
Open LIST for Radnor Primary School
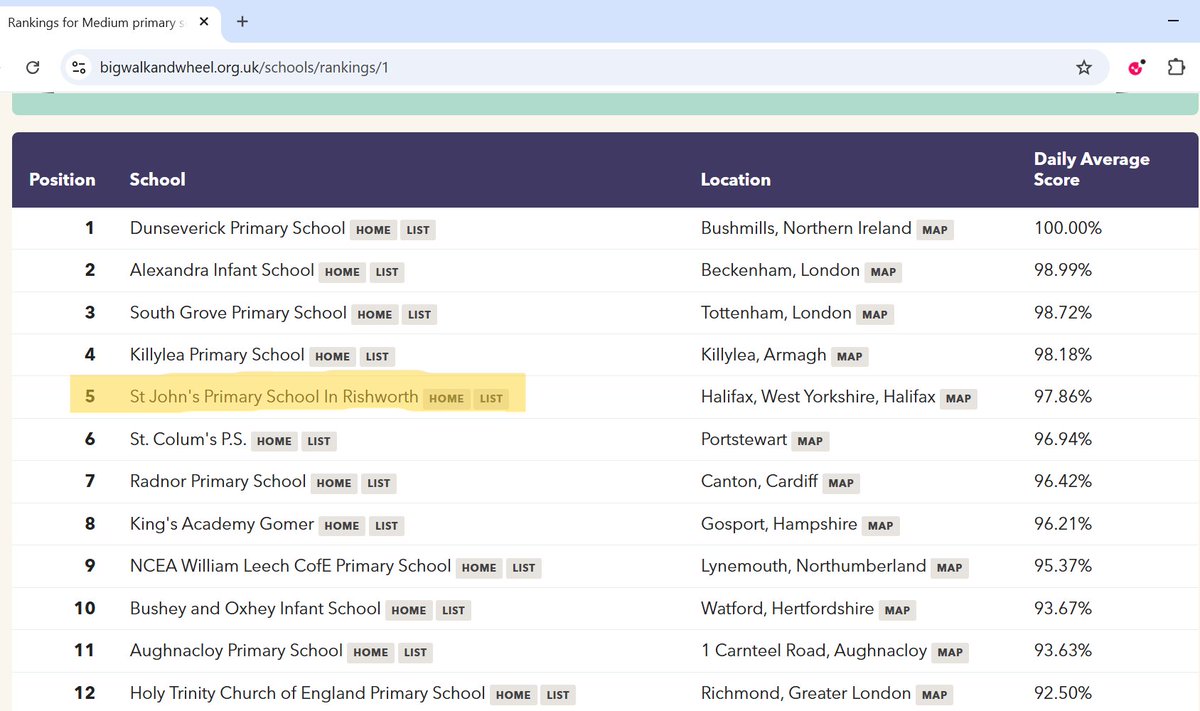[x=379, y=483]
